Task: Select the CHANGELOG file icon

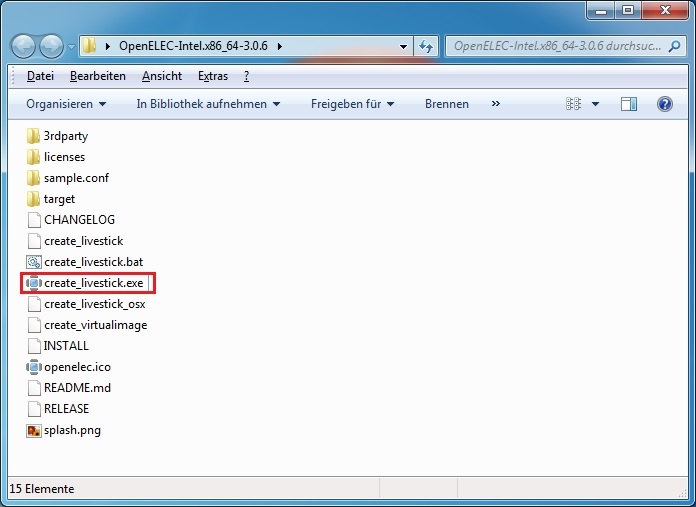Action: 34,220
